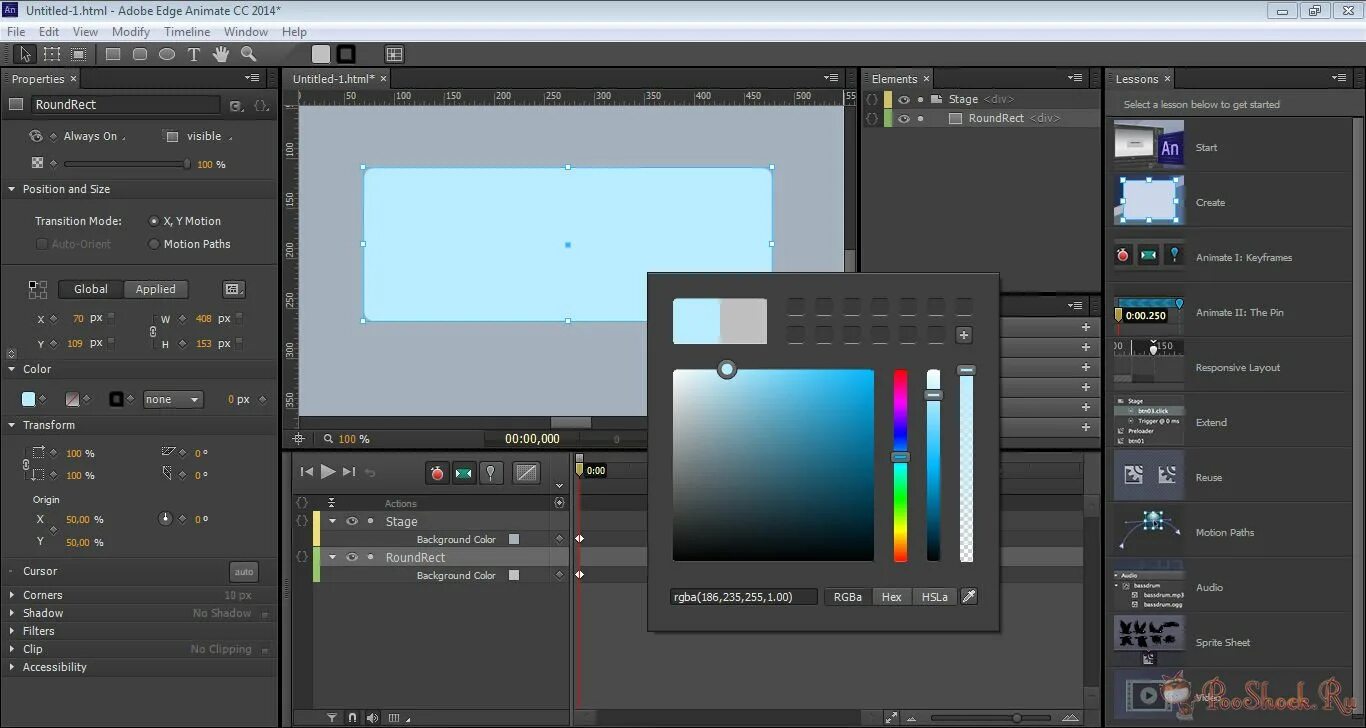
Task: Select Motion Paths radio button
Action: pyautogui.click(x=154, y=244)
